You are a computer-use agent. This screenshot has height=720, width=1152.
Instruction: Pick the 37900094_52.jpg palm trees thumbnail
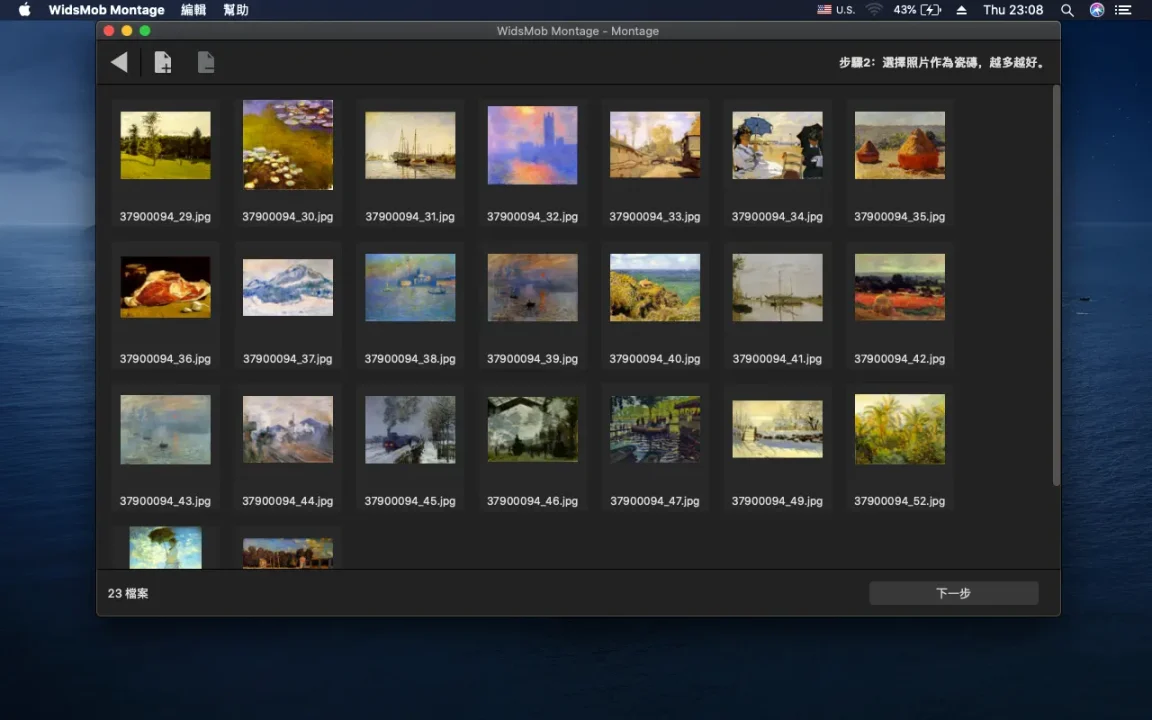click(x=899, y=429)
